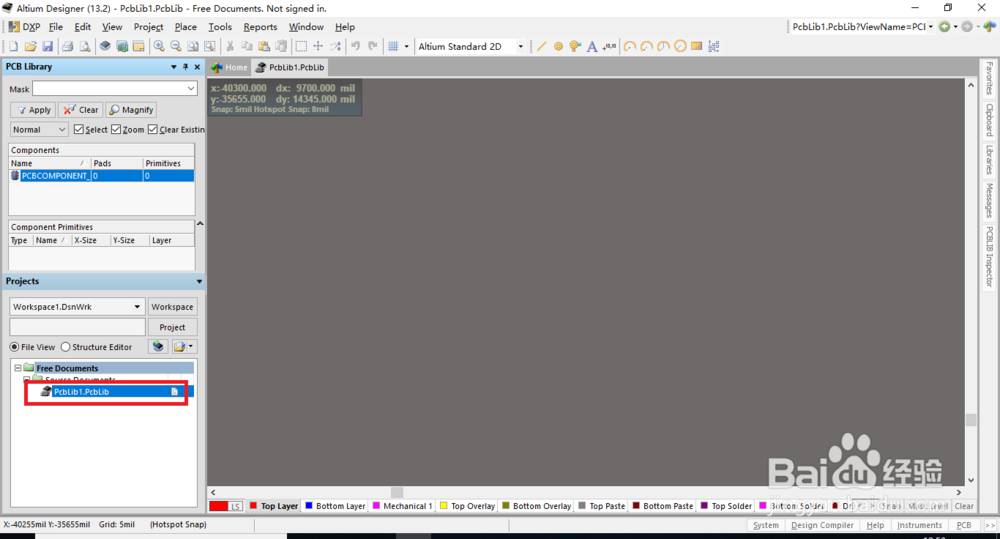The height and width of the screenshot is (539, 1000).
Task: Click the printer icon in toolbar
Action: tap(67, 46)
